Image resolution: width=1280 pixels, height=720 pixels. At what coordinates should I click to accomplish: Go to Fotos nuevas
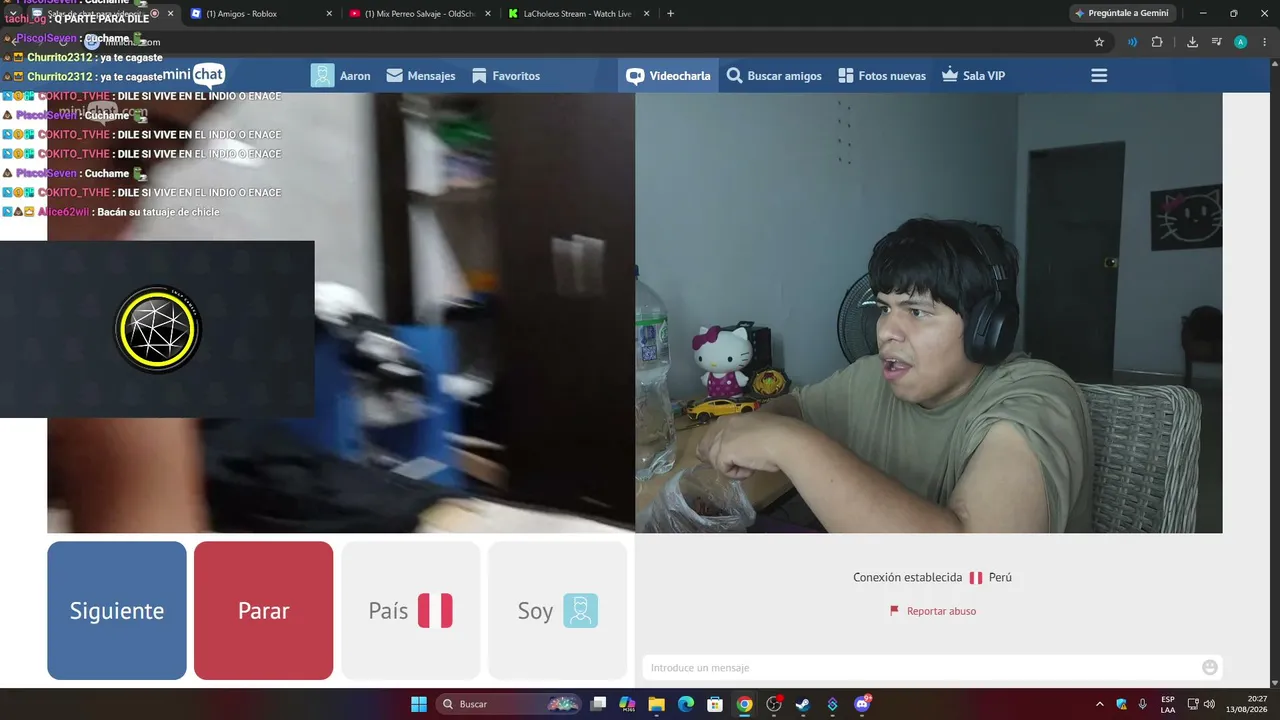click(x=882, y=76)
